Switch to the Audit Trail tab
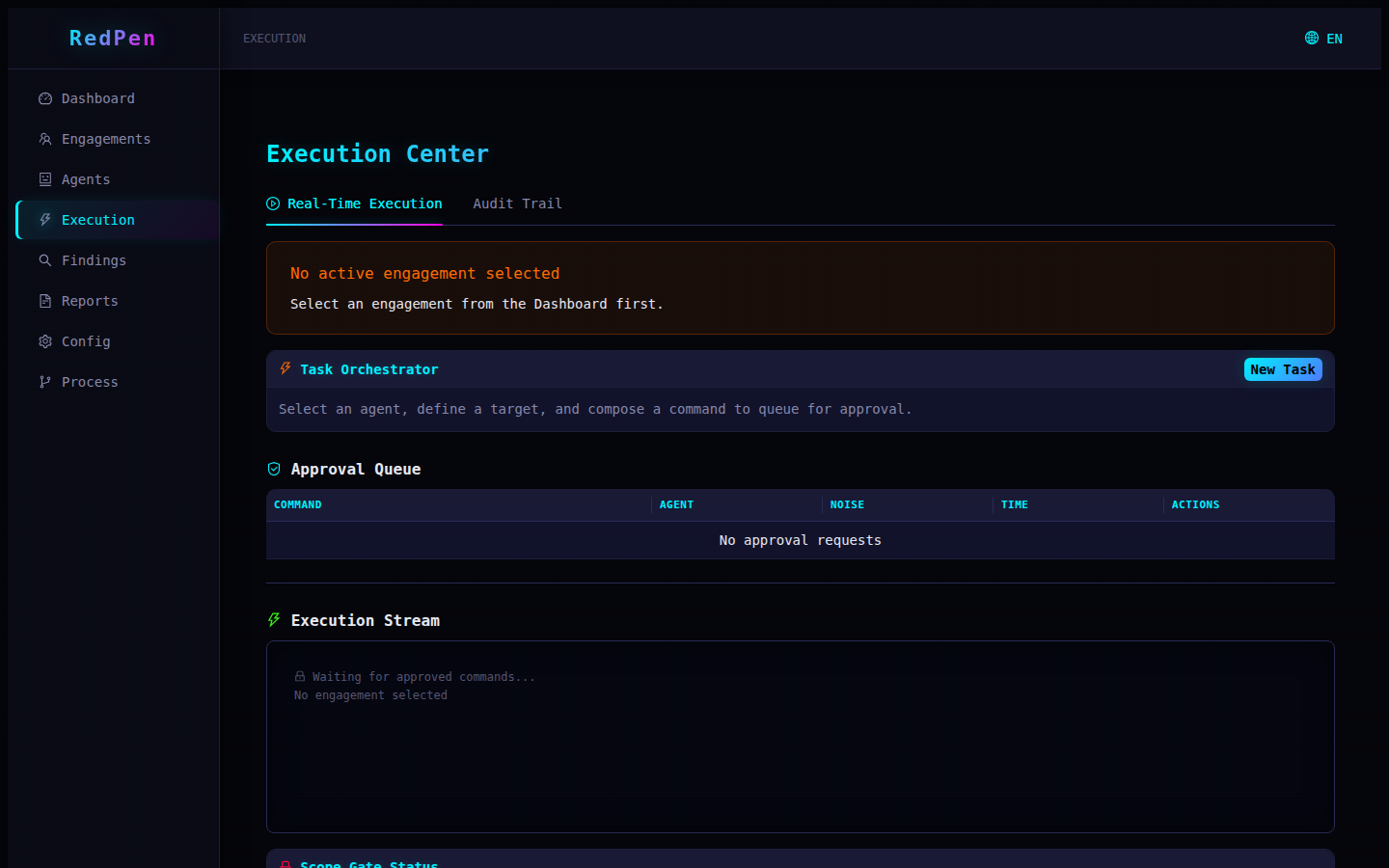 tap(517, 203)
